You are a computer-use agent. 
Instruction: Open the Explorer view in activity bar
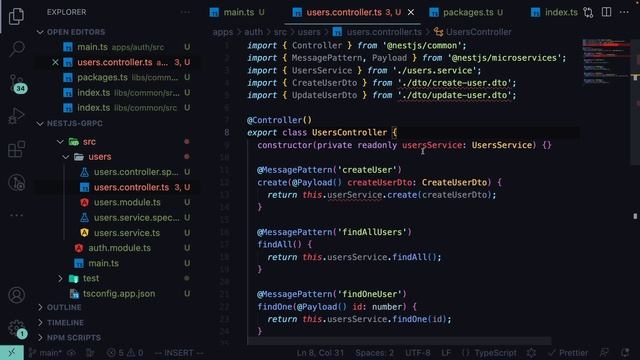(16, 16)
